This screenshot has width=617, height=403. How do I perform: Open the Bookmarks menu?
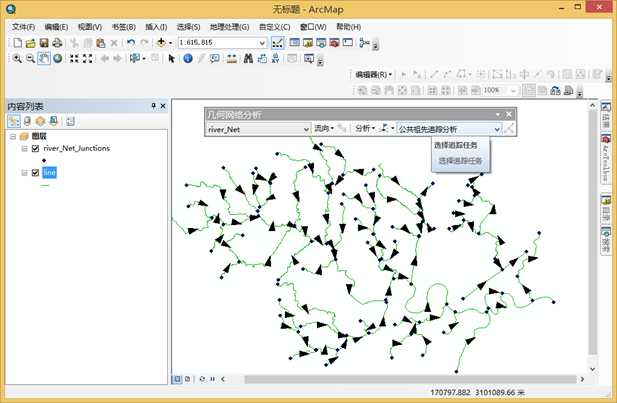click(x=124, y=27)
